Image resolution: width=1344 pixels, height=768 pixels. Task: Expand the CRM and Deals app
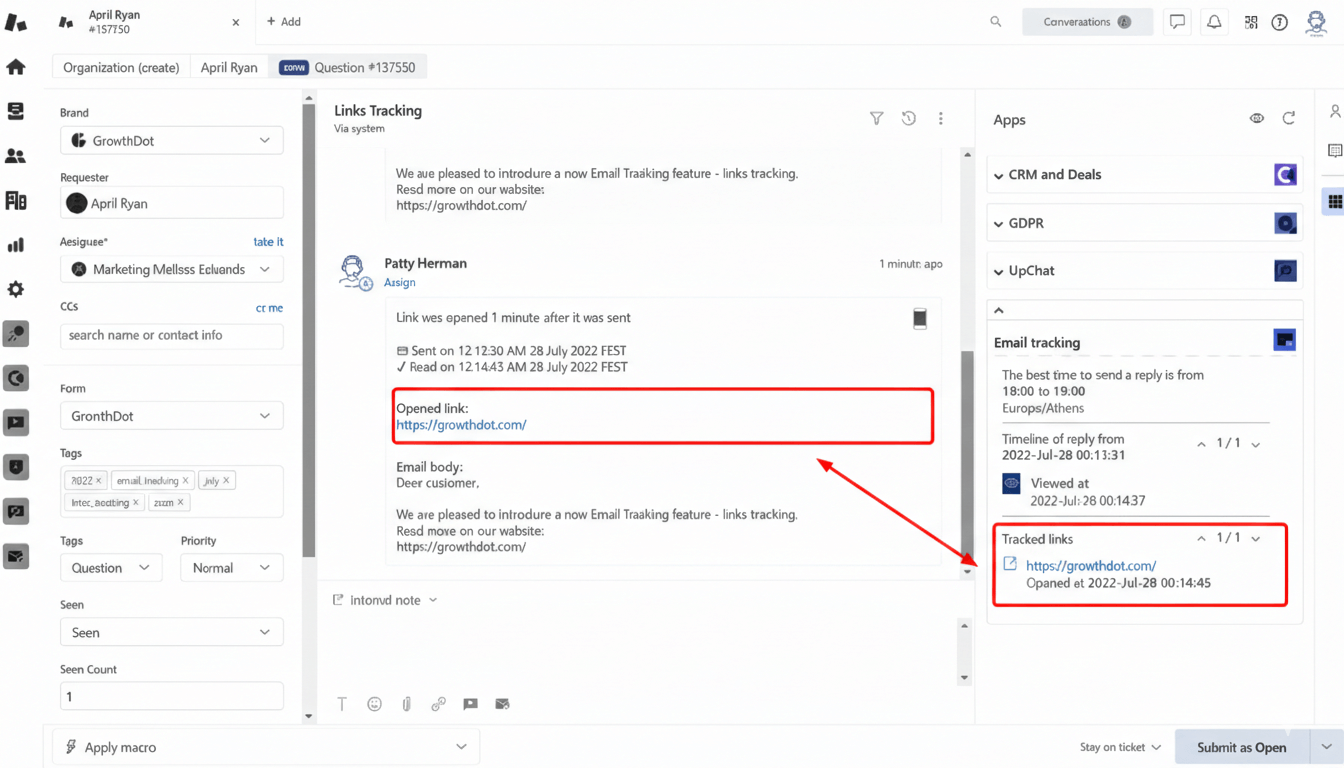[1054, 175]
